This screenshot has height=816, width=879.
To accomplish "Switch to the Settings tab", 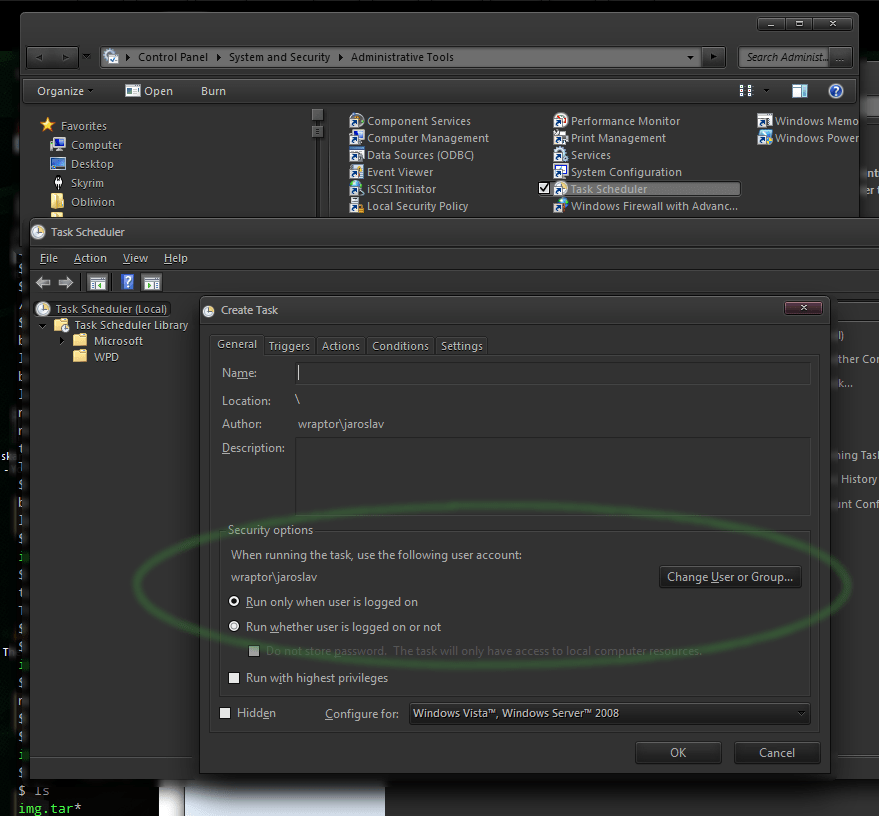I will [461, 346].
